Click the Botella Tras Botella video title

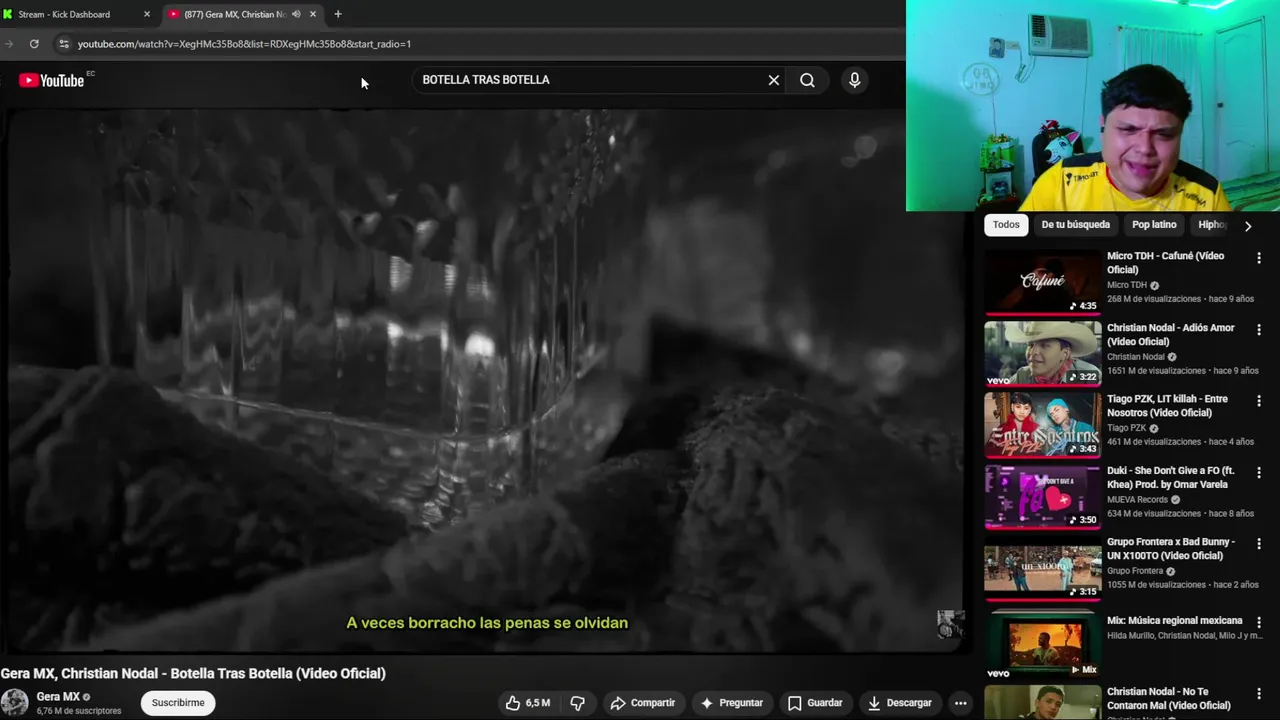(193, 673)
